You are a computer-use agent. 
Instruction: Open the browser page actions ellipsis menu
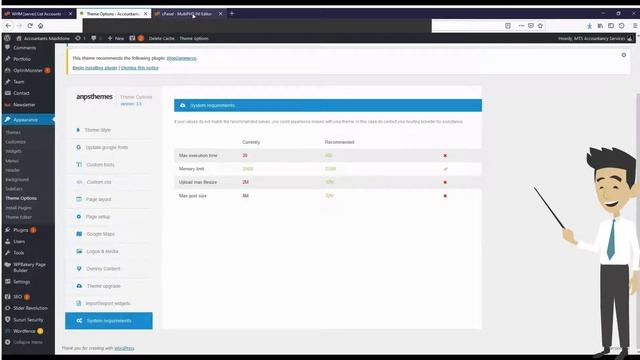521,25
